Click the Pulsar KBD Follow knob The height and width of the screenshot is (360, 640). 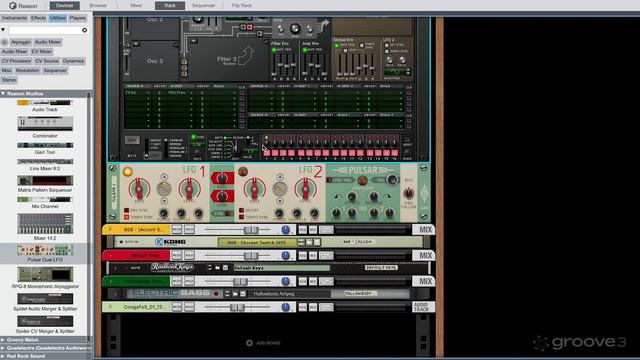coord(408,193)
